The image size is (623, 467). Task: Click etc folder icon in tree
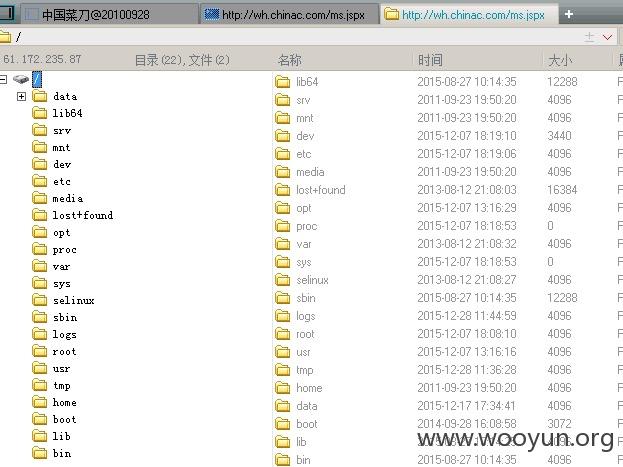[40, 181]
